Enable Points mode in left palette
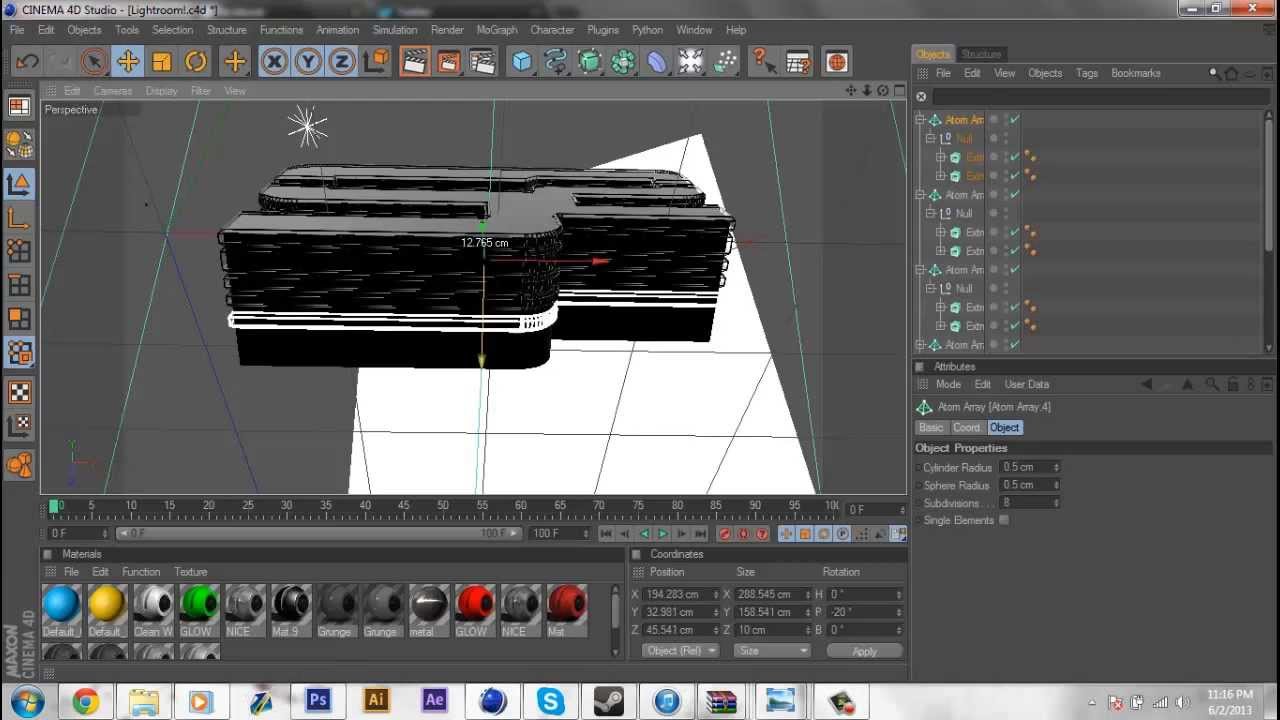The image size is (1280, 720). [19, 251]
